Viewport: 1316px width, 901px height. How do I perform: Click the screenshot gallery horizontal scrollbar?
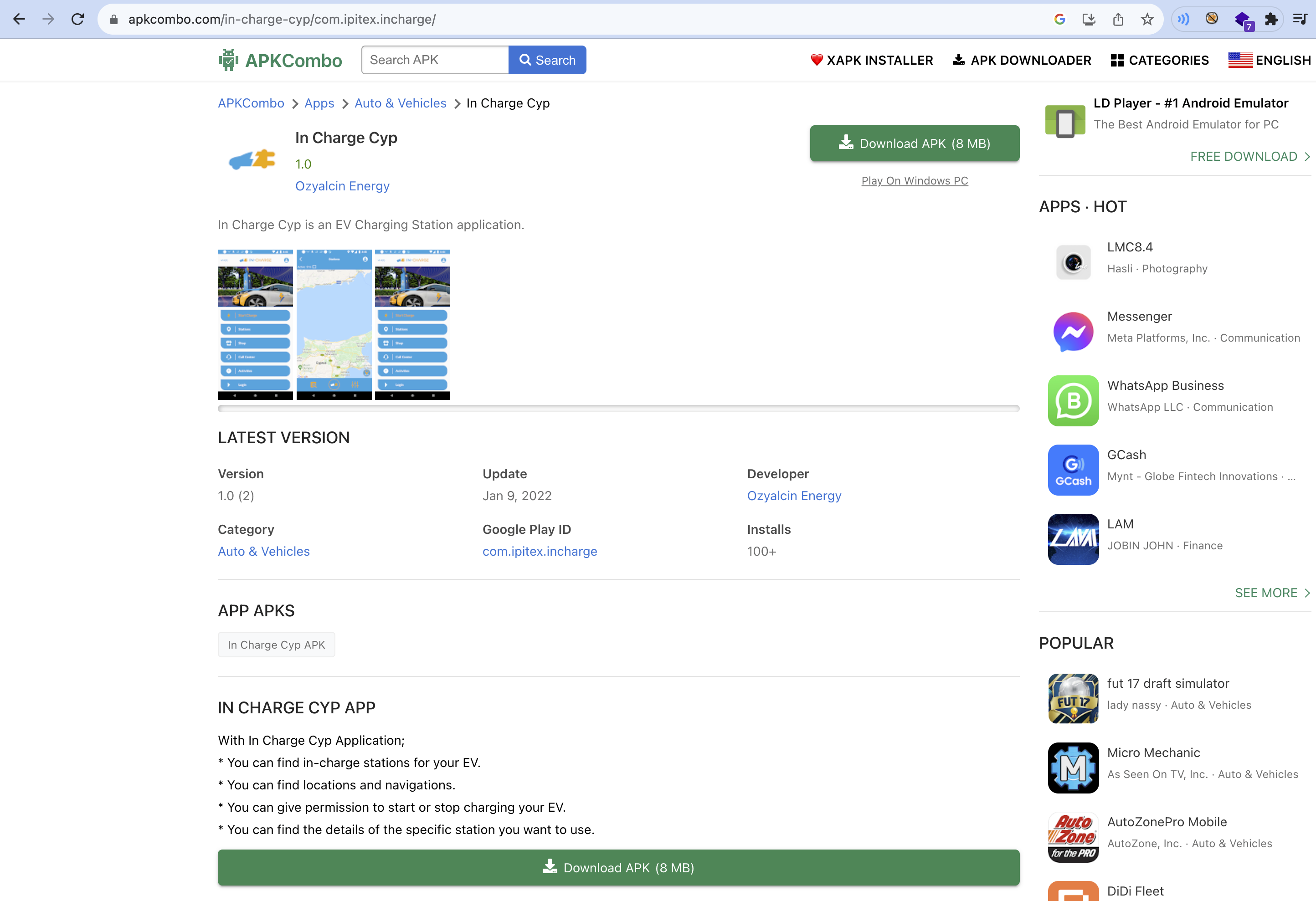[x=618, y=408]
